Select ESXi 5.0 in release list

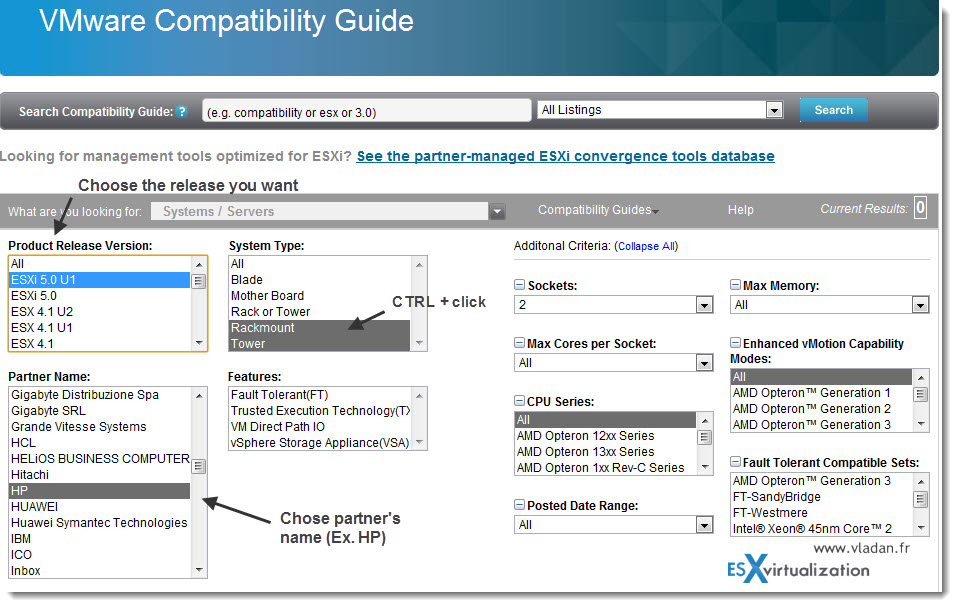point(99,295)
